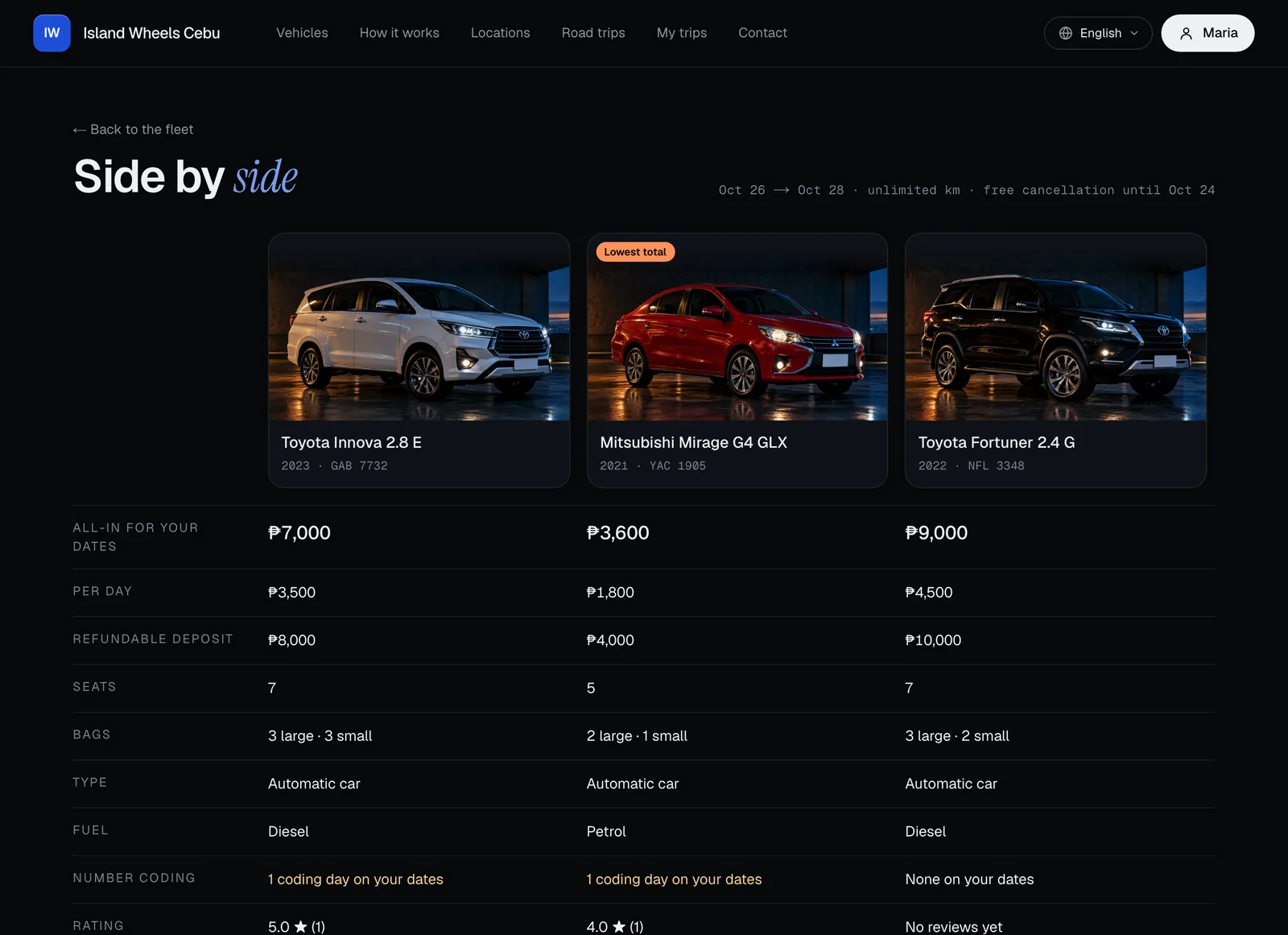Select the Toyota Innova 2.8 E title
This screenshot has width=1288, height=935.
(x=351, y=442)
